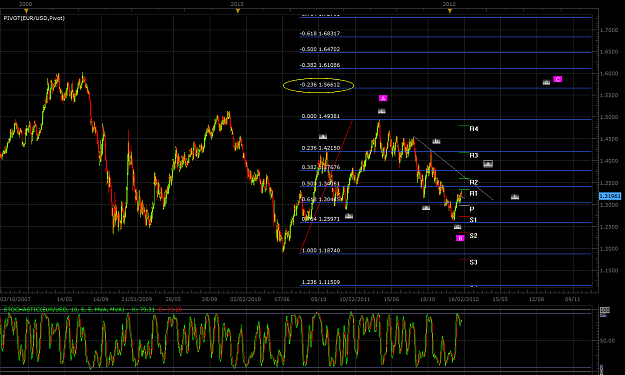Click the 1.000 1.18740 Fibonacci label
Viewport: 625px width, 375px height.
(321, 250)
